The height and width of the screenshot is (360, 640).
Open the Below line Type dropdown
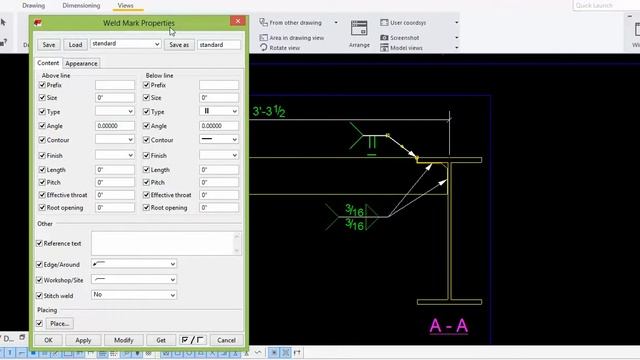219,111
